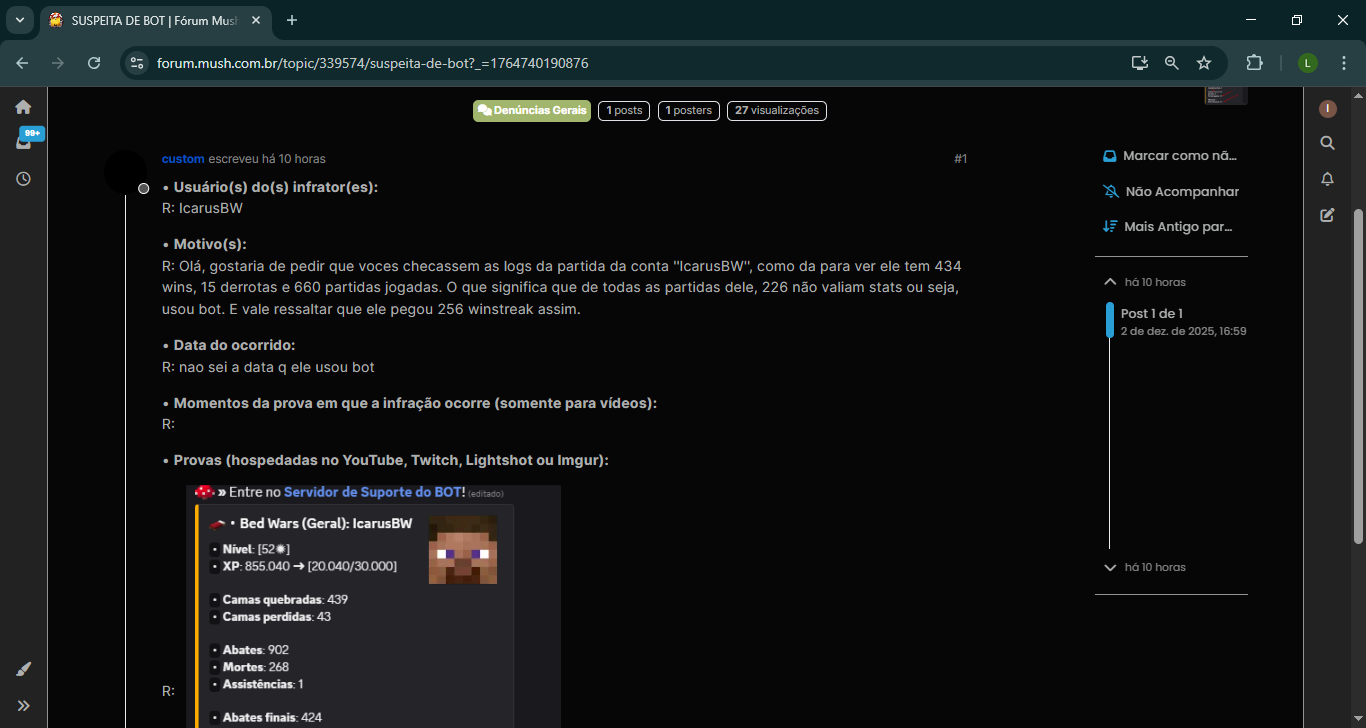
Task: Open the Denúncias Gerais category tag
Action: (x=532, y=111)
